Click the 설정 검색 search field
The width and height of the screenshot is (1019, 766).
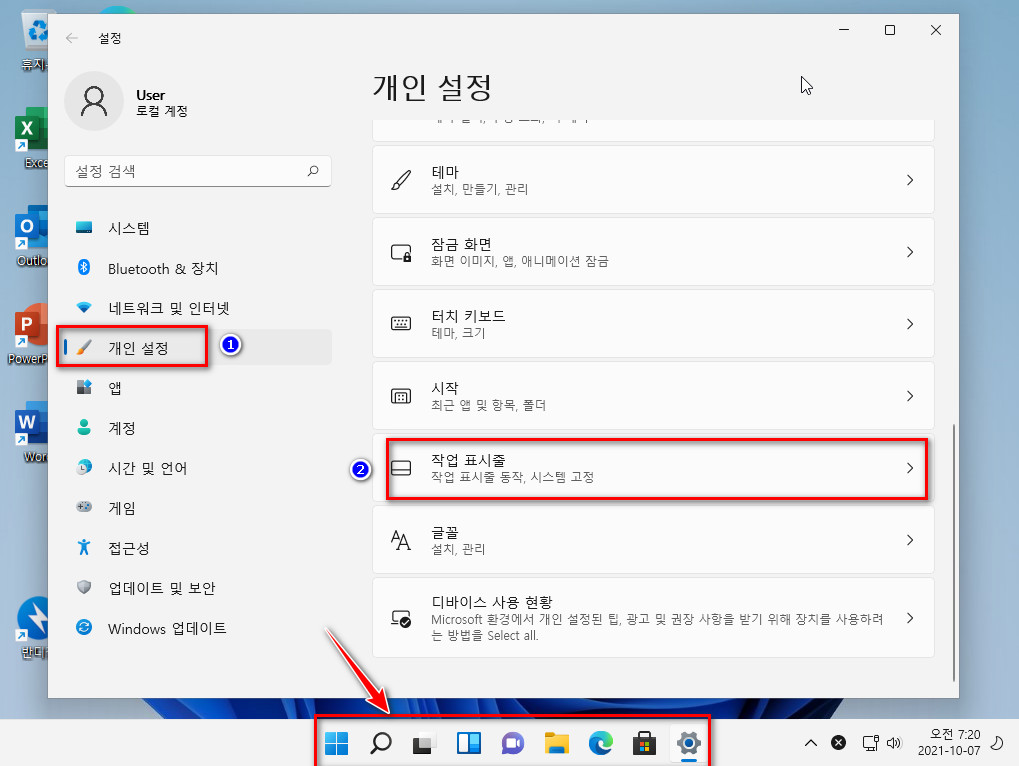coord(198,171)
